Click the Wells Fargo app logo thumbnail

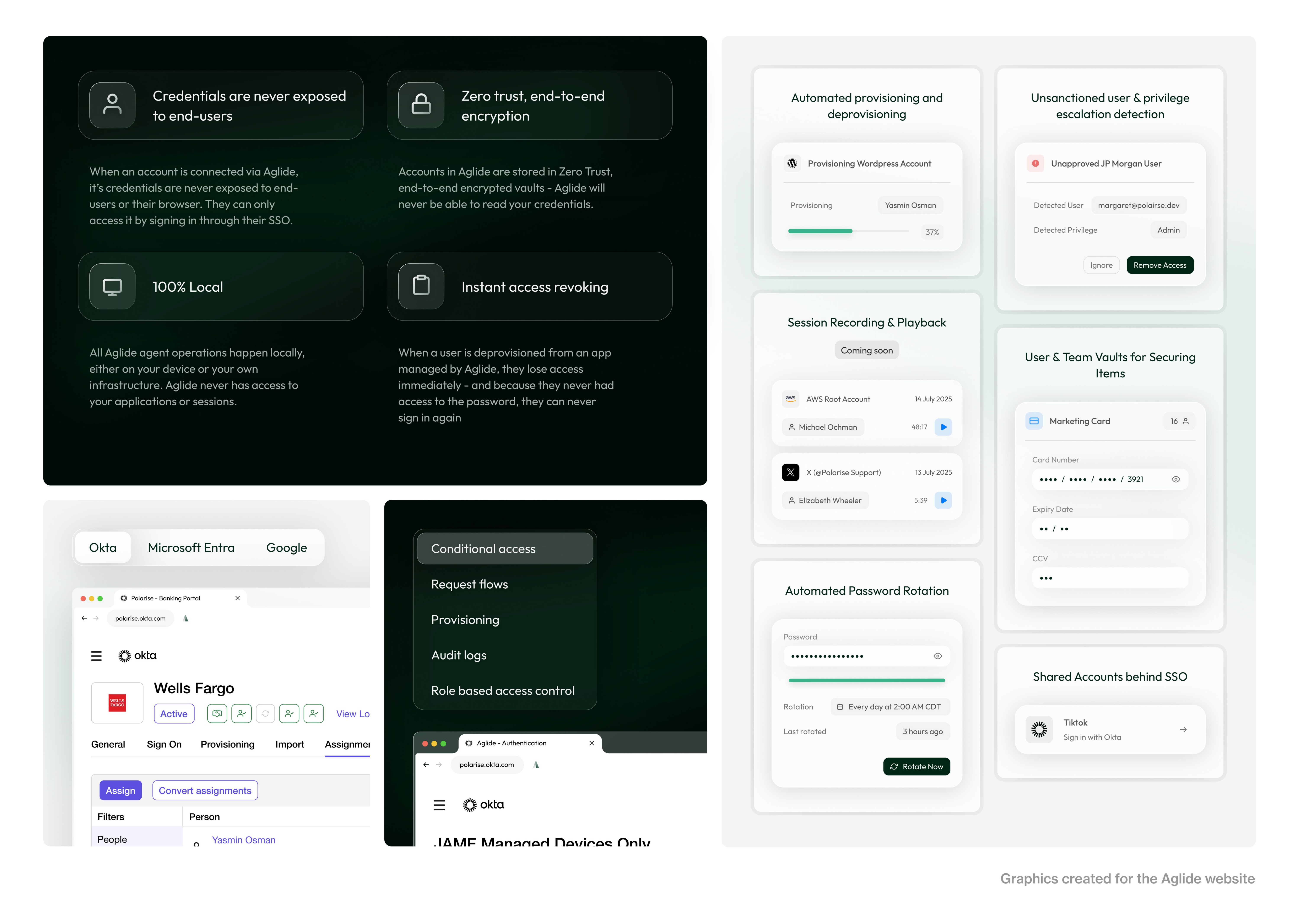[x=117, y=703]
